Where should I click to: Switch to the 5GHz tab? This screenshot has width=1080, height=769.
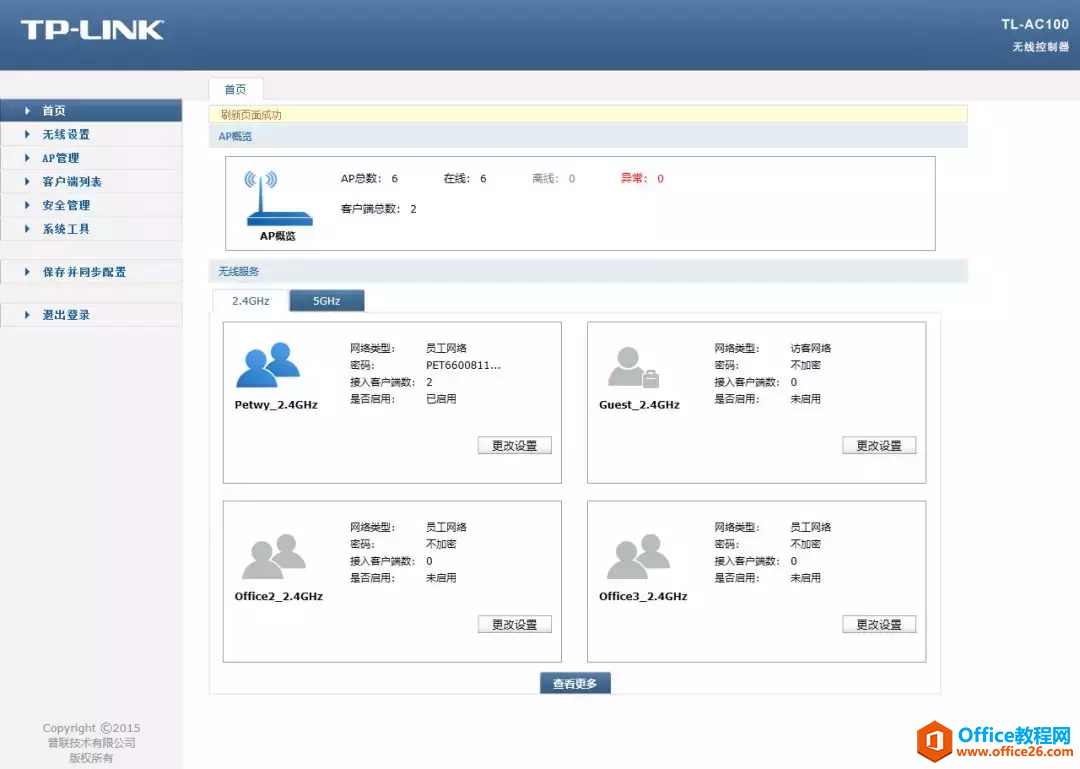327,301
